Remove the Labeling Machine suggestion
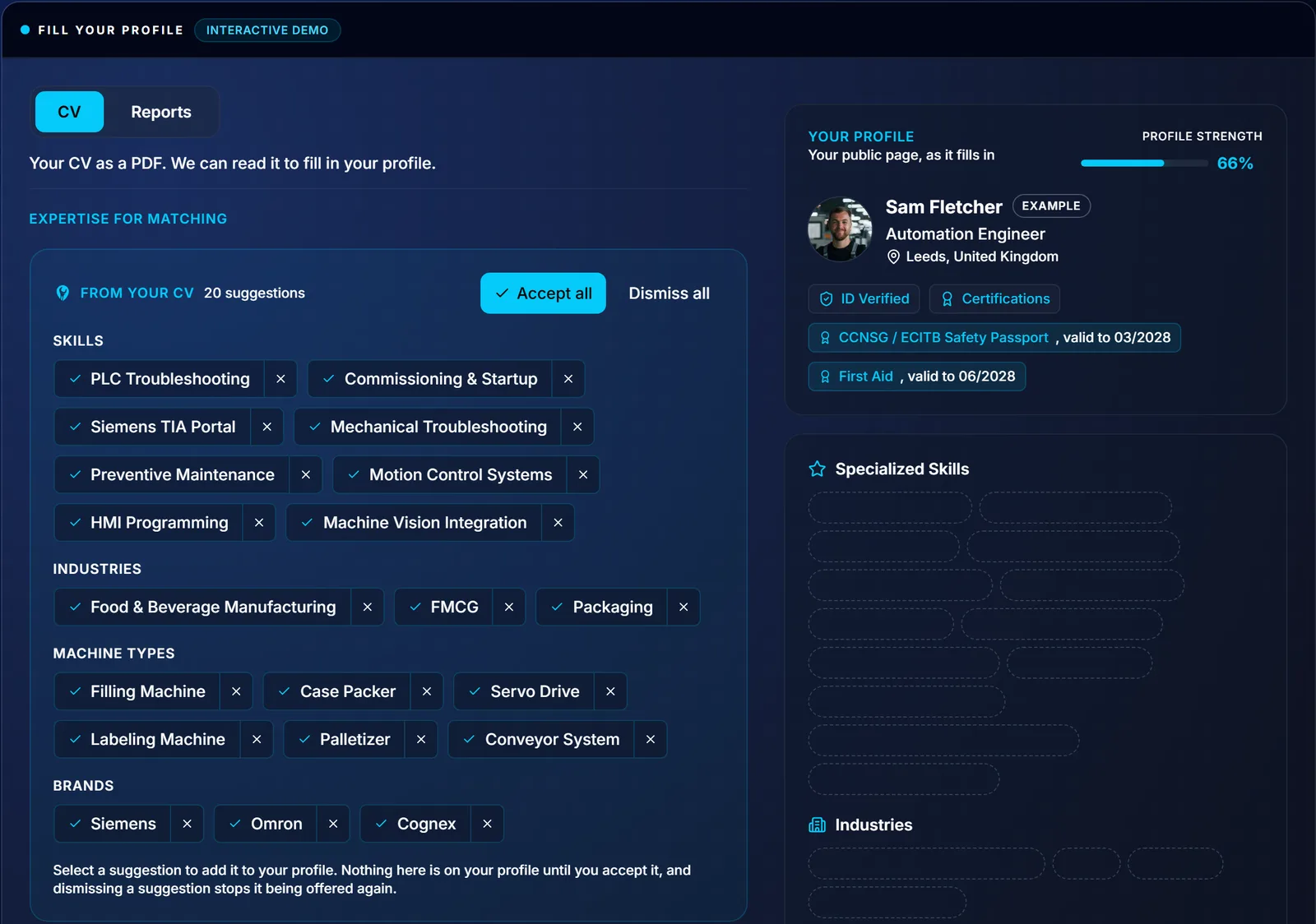Screen dimensions: 1316x924 (x=257, y=740)
